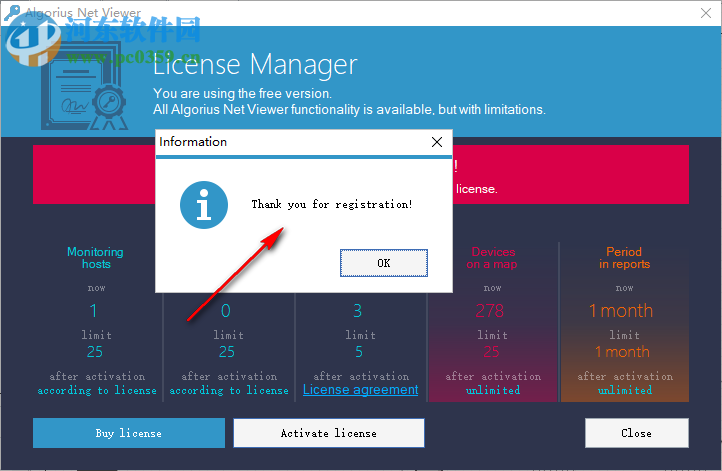722x471 pixels.
Task: Click OK in the Information dialog
Action: coord(384,263)
